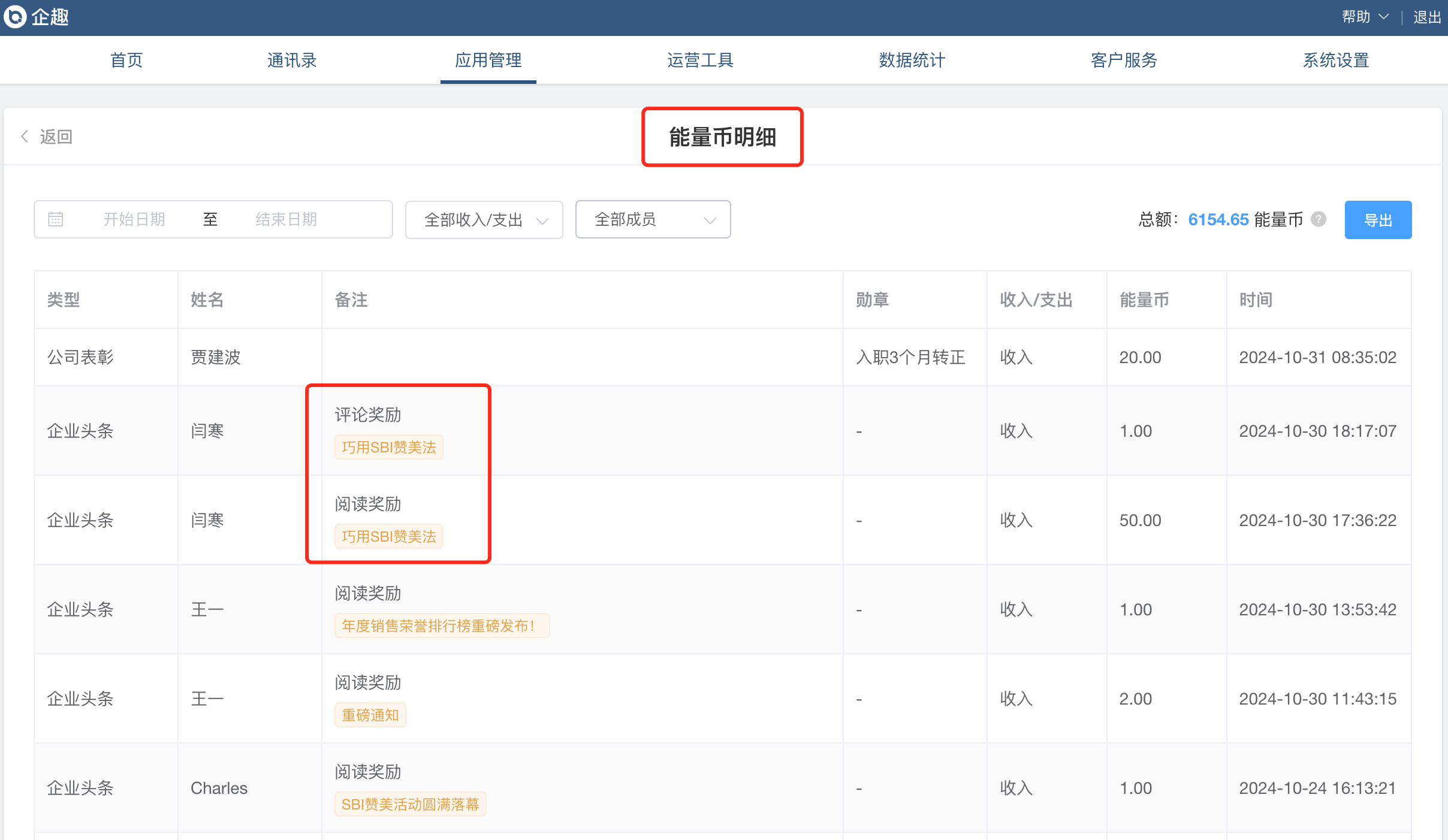Open the 客户服务 tab
The width and height of the screenshot is (1448, 840).
click(1124, 60)
